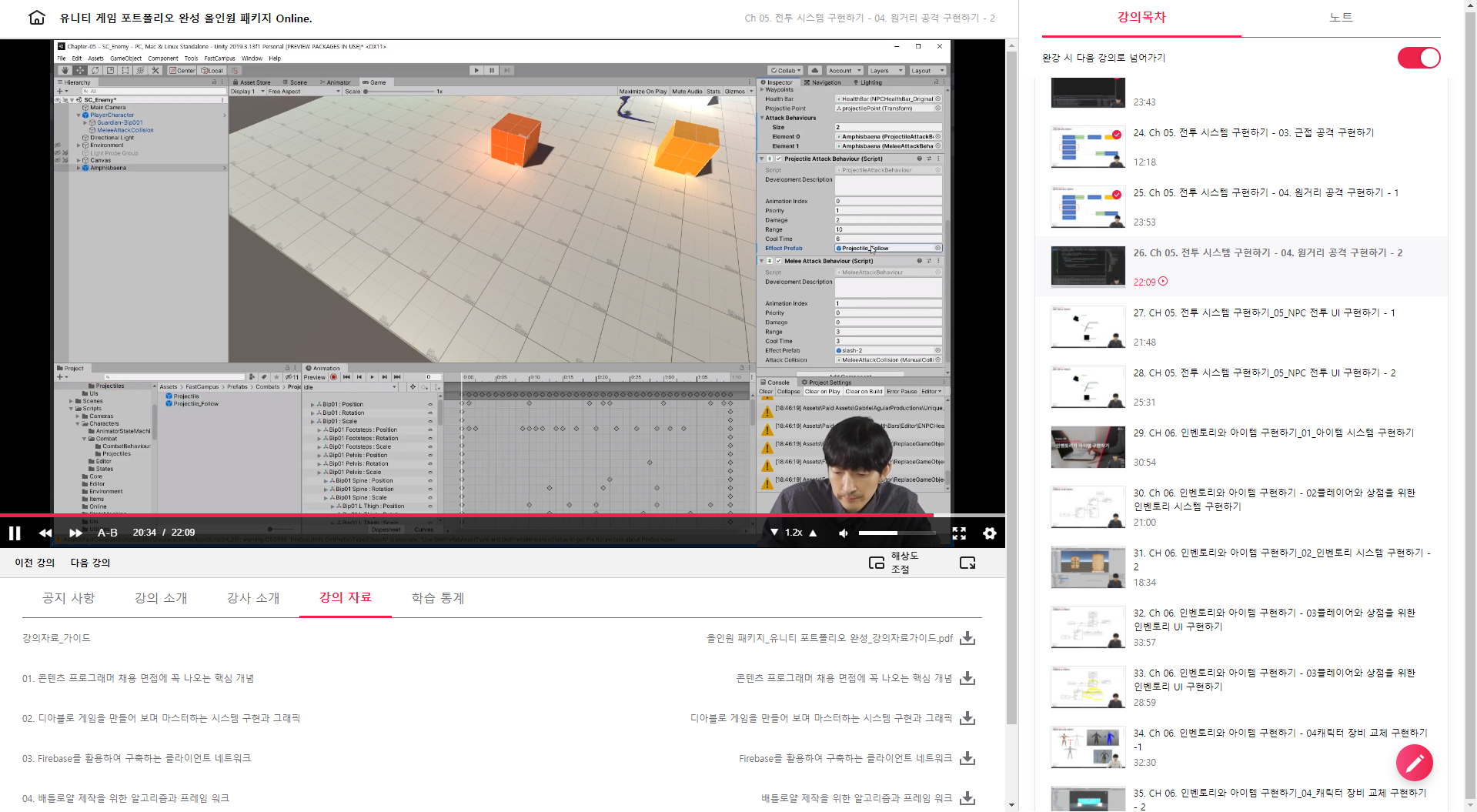1477x812 pixels.
Task: Click the 강의자료_가이드 row label
Action: (56, 638)
